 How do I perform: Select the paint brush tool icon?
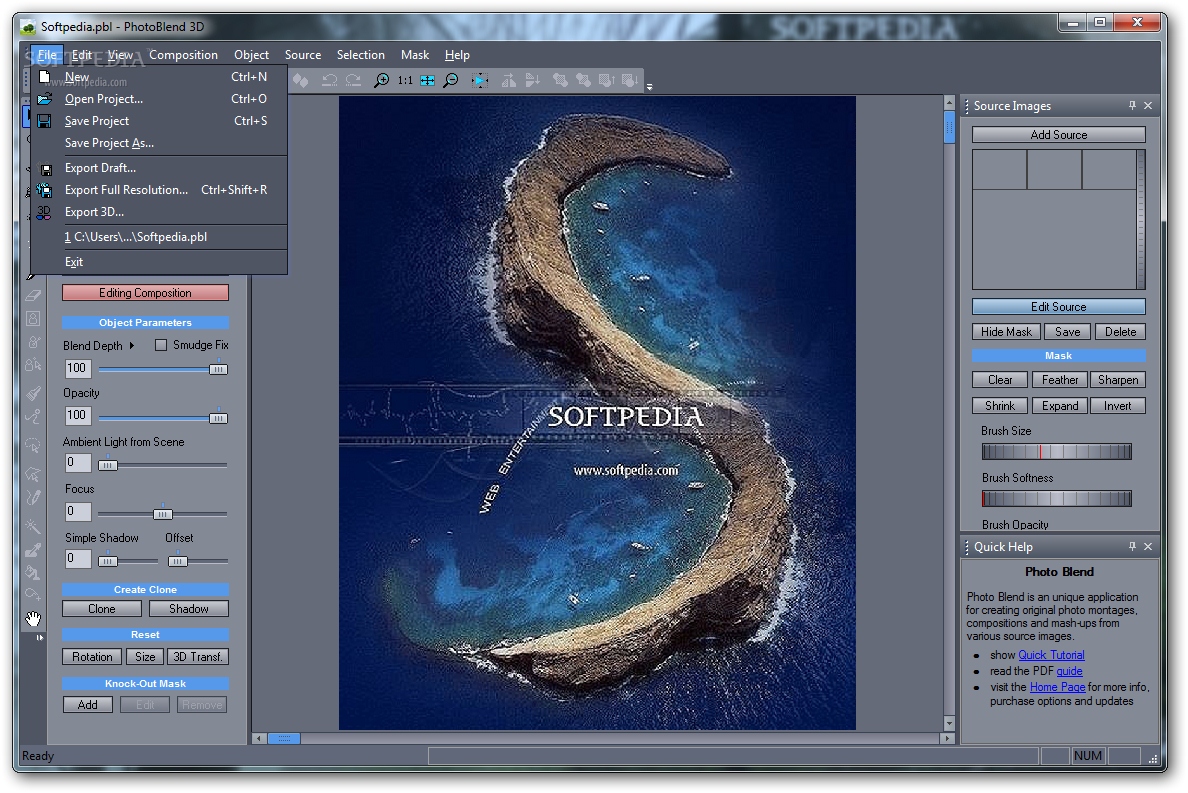33,393
